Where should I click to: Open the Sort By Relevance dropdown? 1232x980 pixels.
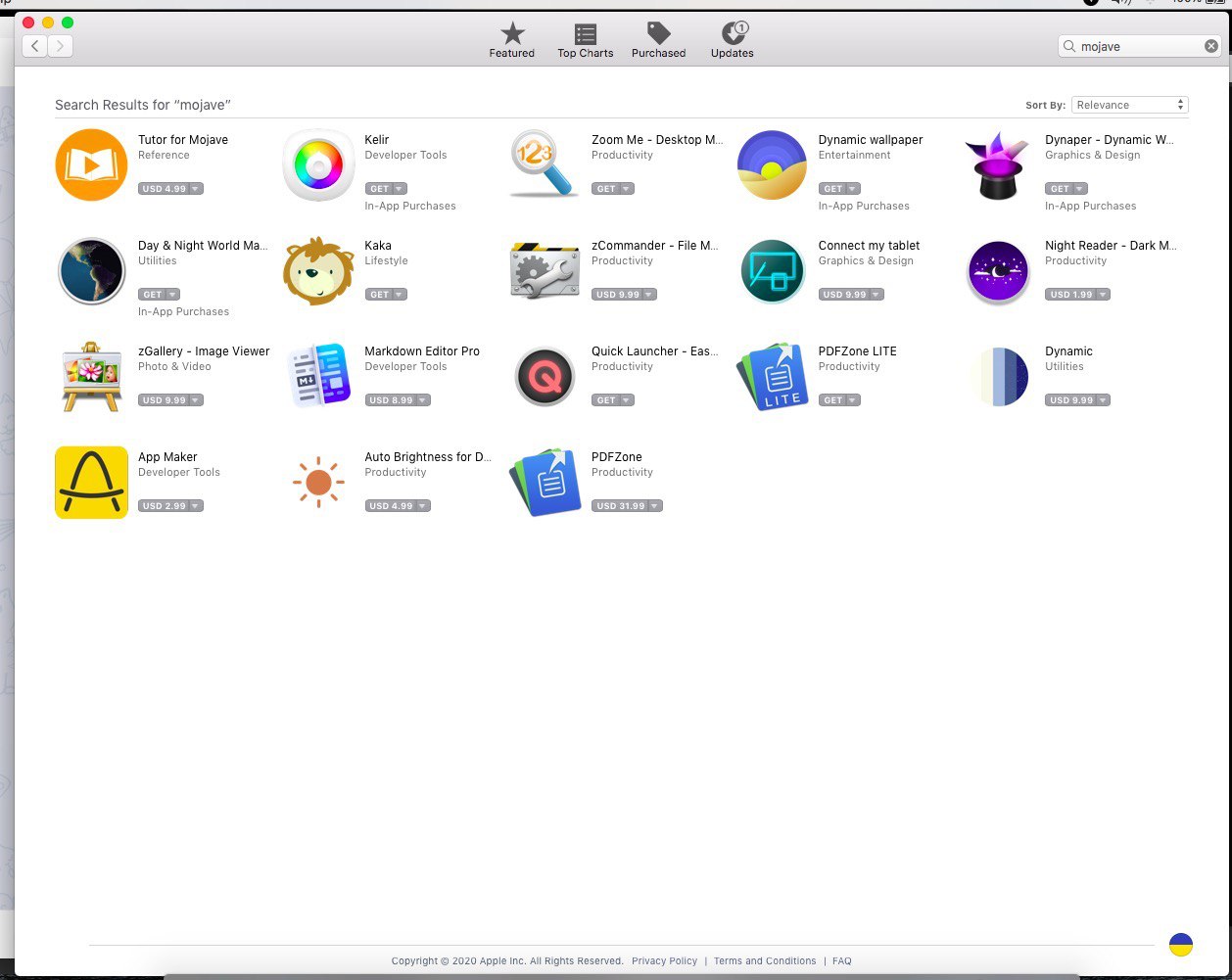(x=1130, y=105)
